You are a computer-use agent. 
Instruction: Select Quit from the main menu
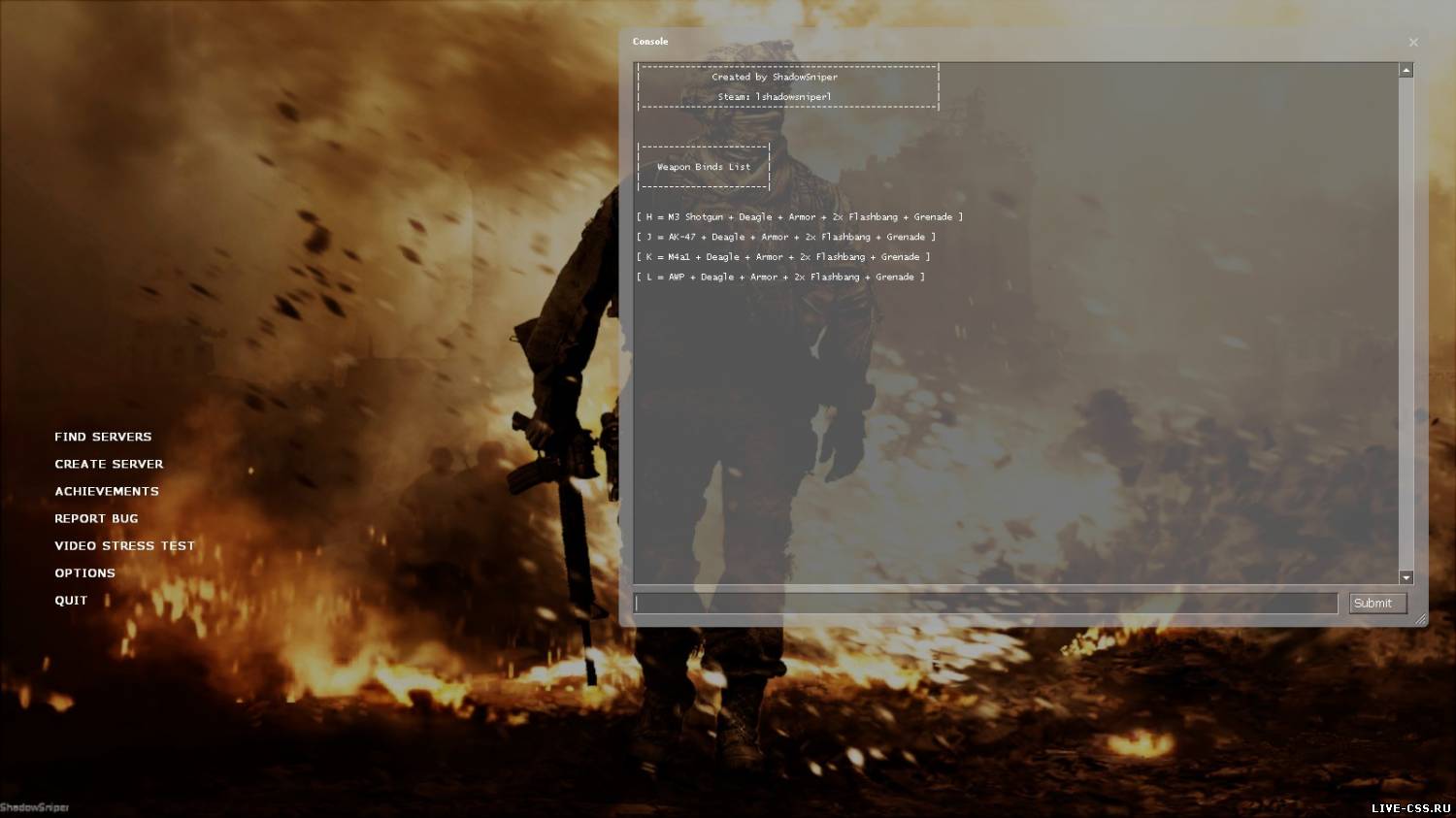click(x=71, y=600)
